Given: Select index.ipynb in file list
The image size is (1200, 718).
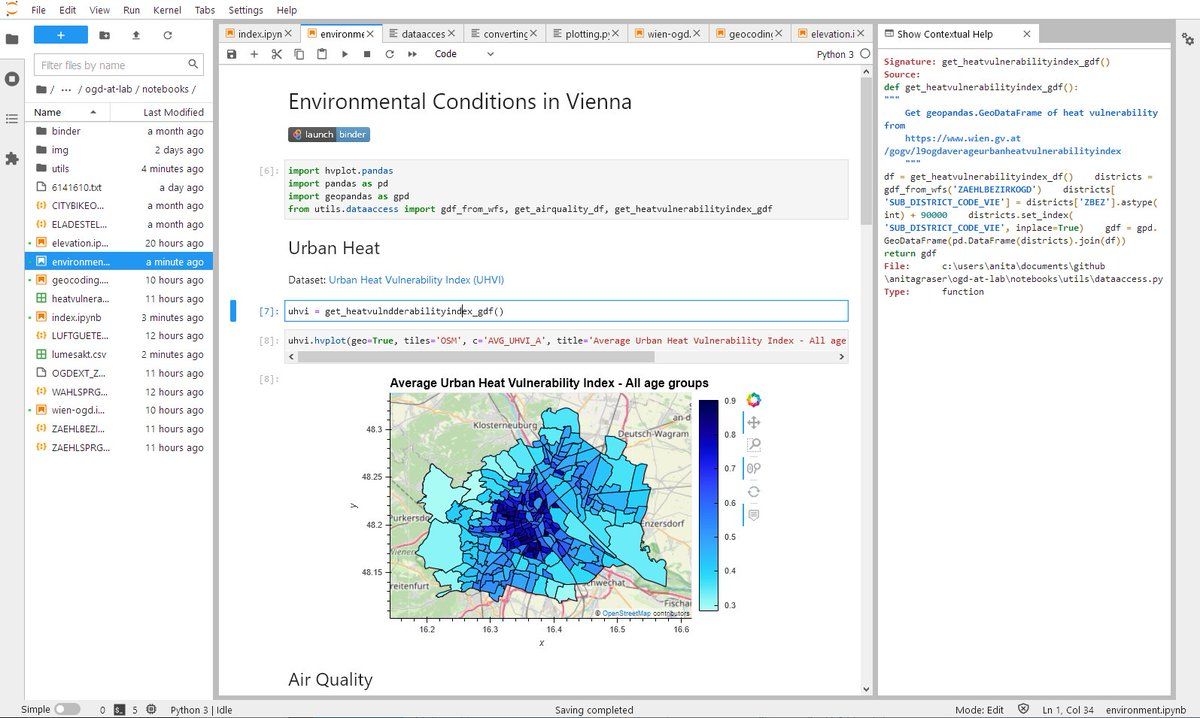Looking at the screenshot, I should pyautogui.click(x=118, y=317).
